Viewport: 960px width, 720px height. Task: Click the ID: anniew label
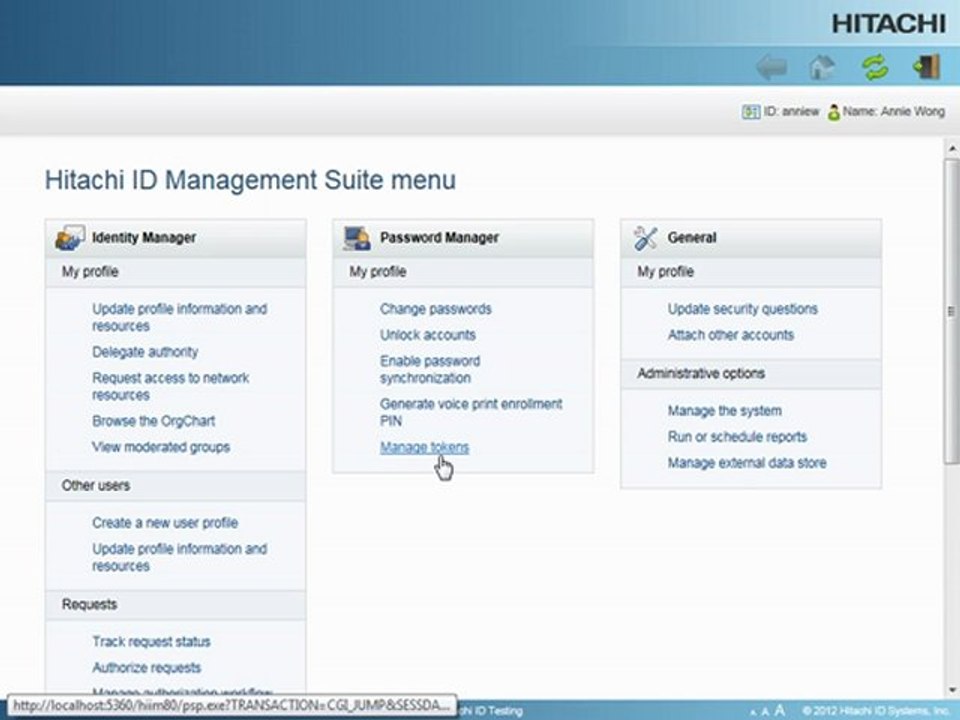click(x=791, y=111)
